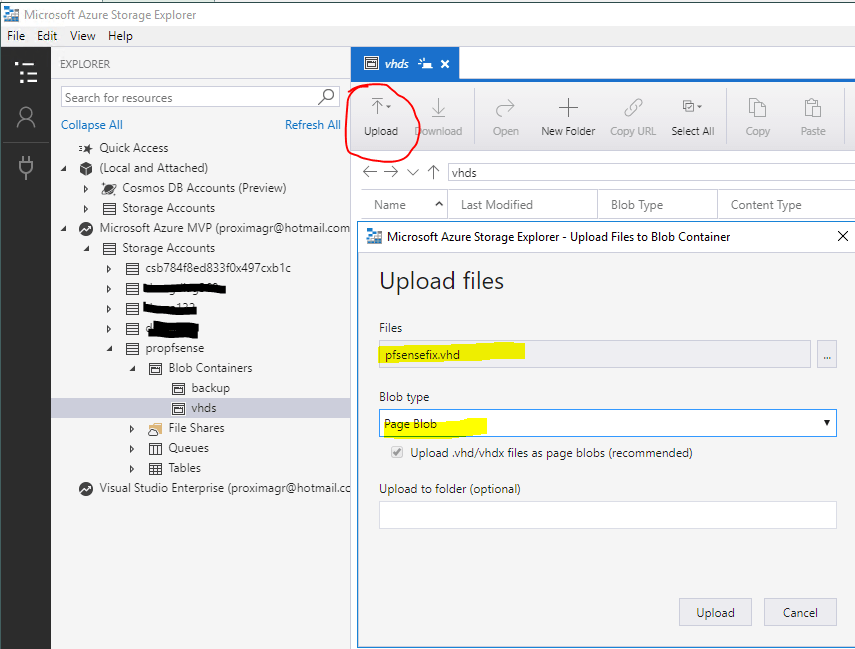Image resolution: width=855 pixels, height=649 pixels.
Task: Click the Upload toolbar button
Action: tap(381, 117)
